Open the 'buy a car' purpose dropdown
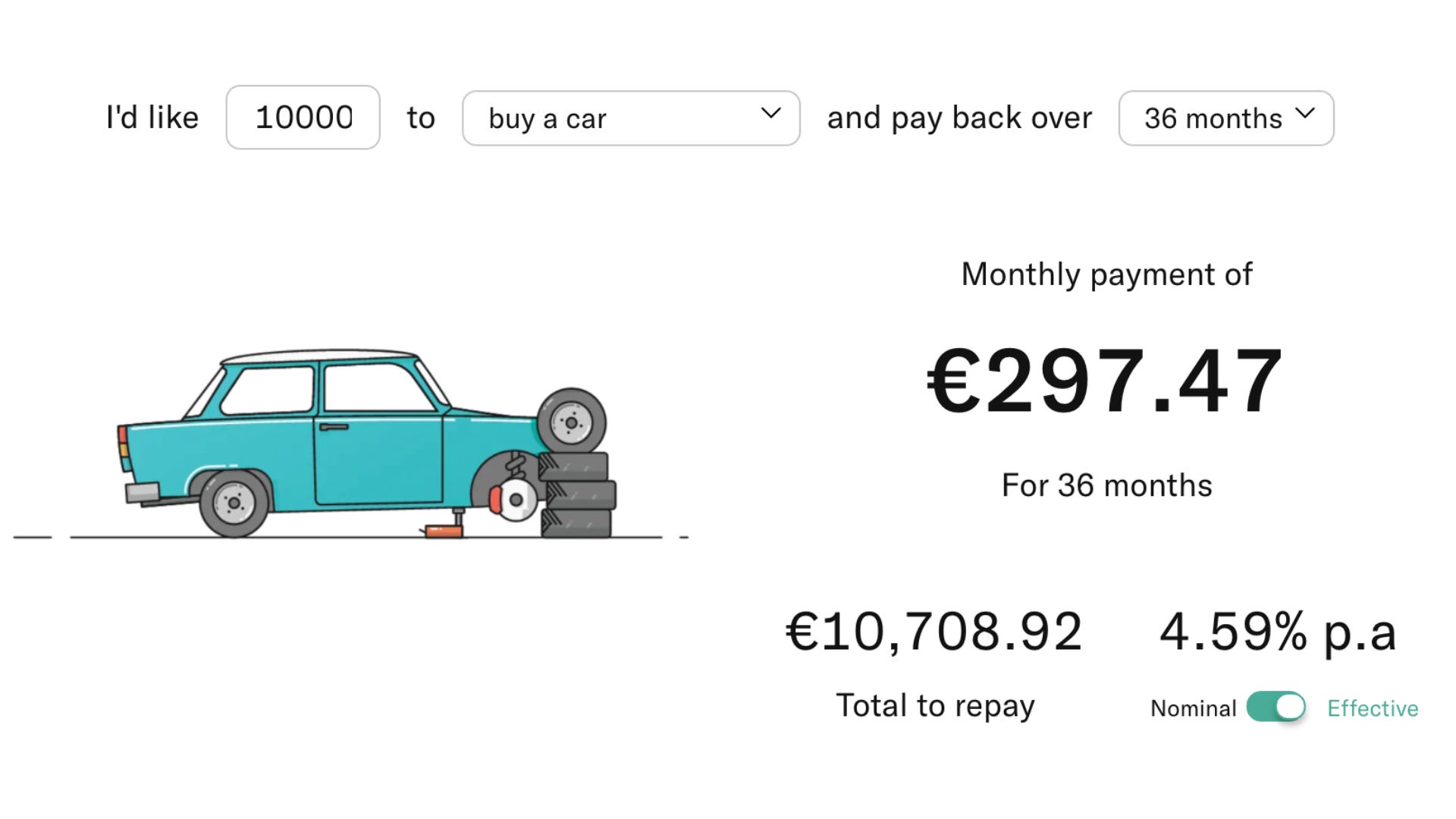 pos(631,118)
